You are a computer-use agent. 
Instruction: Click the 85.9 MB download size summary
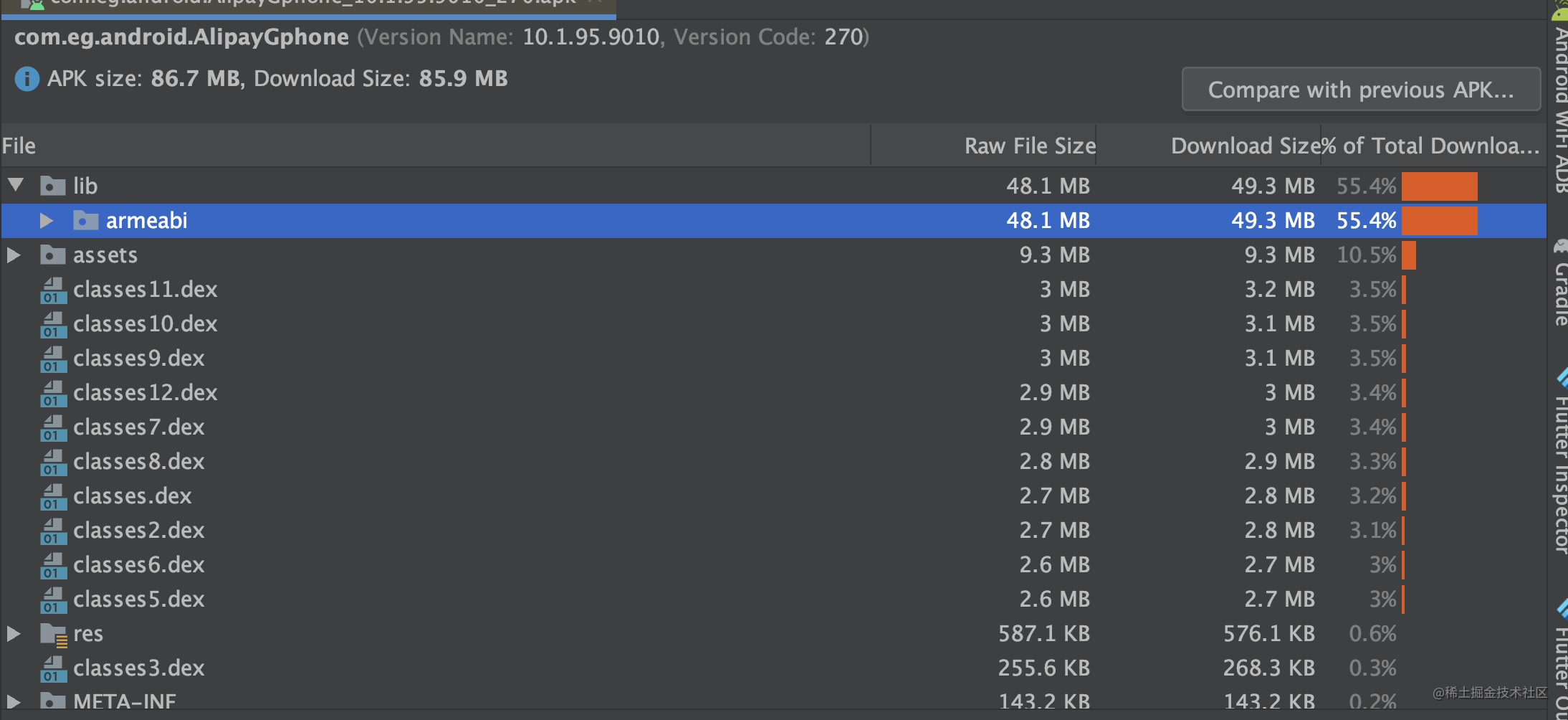coord(464,78)
